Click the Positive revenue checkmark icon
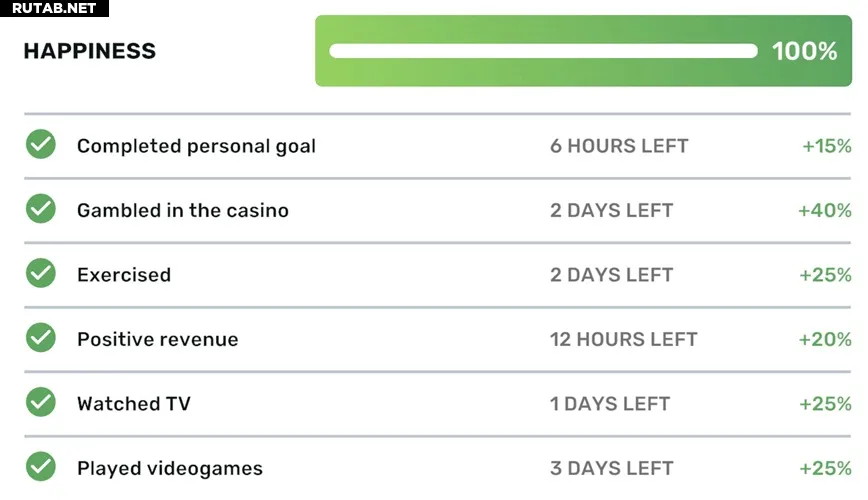 (41, 337)
